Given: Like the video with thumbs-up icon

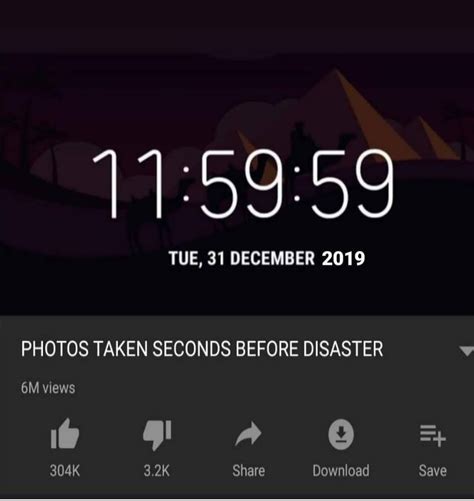Looking at the screenshot, I should tap(65, 434).
